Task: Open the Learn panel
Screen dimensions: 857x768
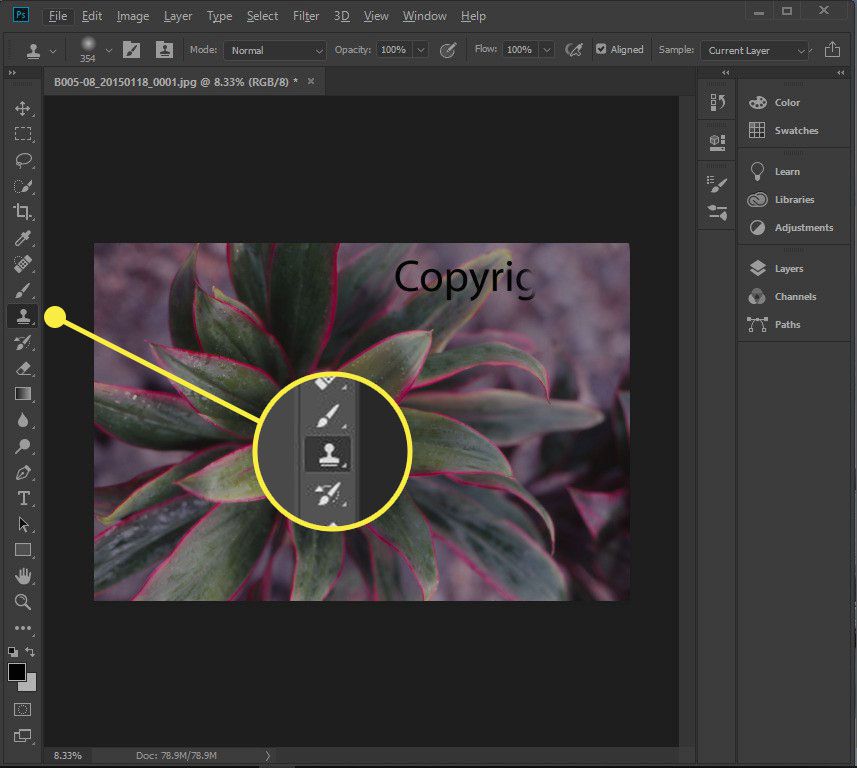Action: tap(774, 172)
